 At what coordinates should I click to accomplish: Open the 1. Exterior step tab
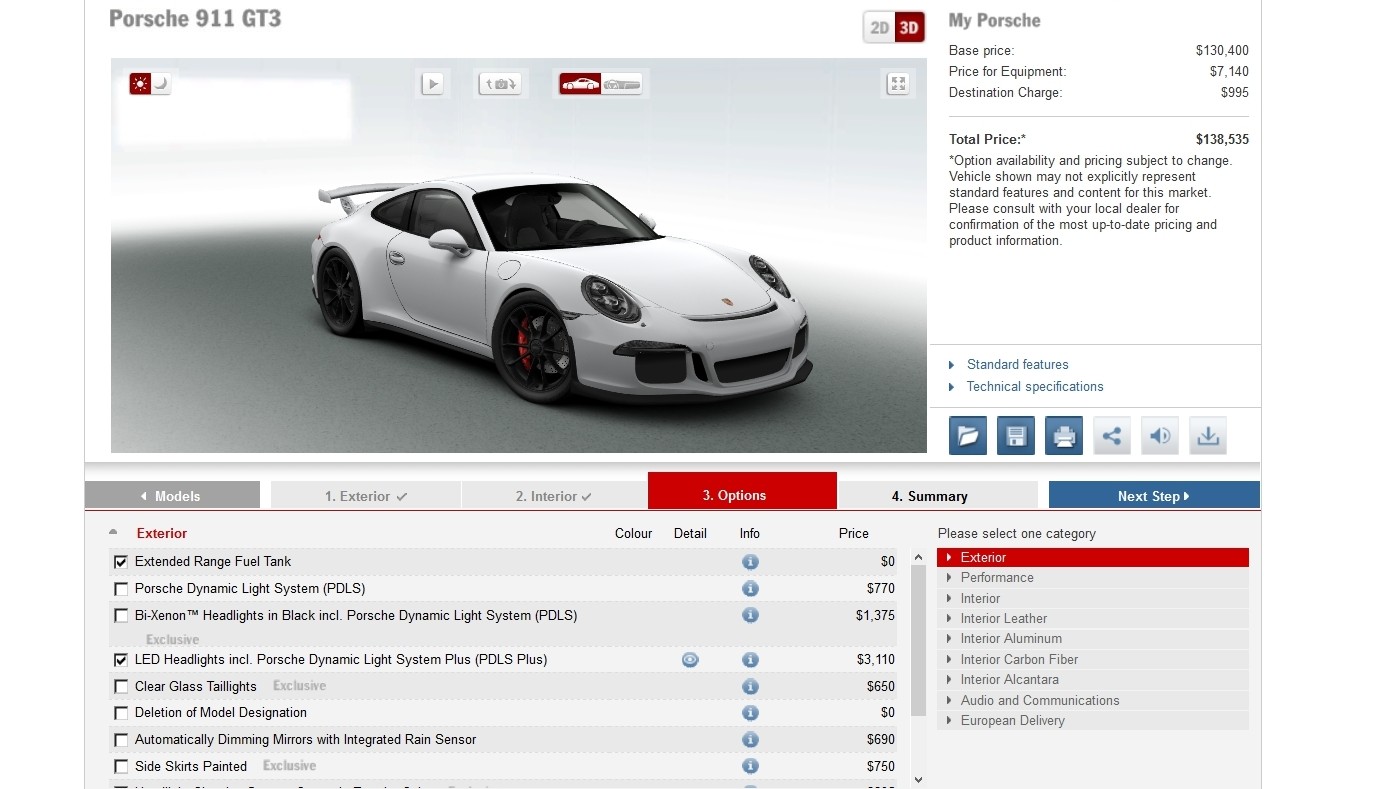(366, 496)
